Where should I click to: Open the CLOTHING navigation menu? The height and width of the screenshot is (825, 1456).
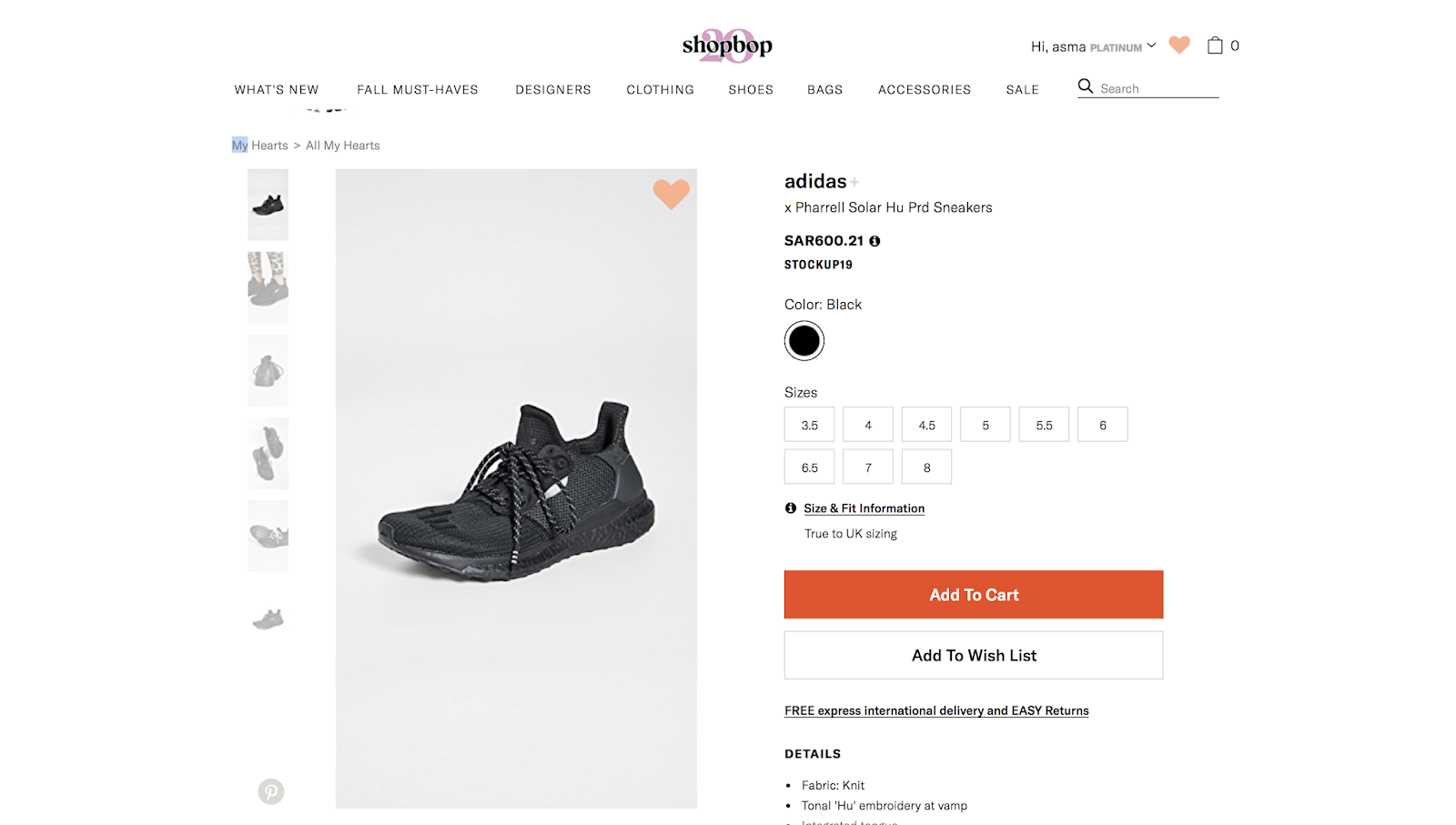660,89
